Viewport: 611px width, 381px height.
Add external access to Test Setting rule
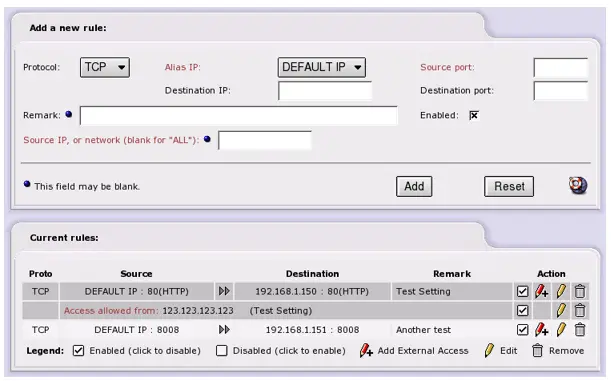(541, 291)
